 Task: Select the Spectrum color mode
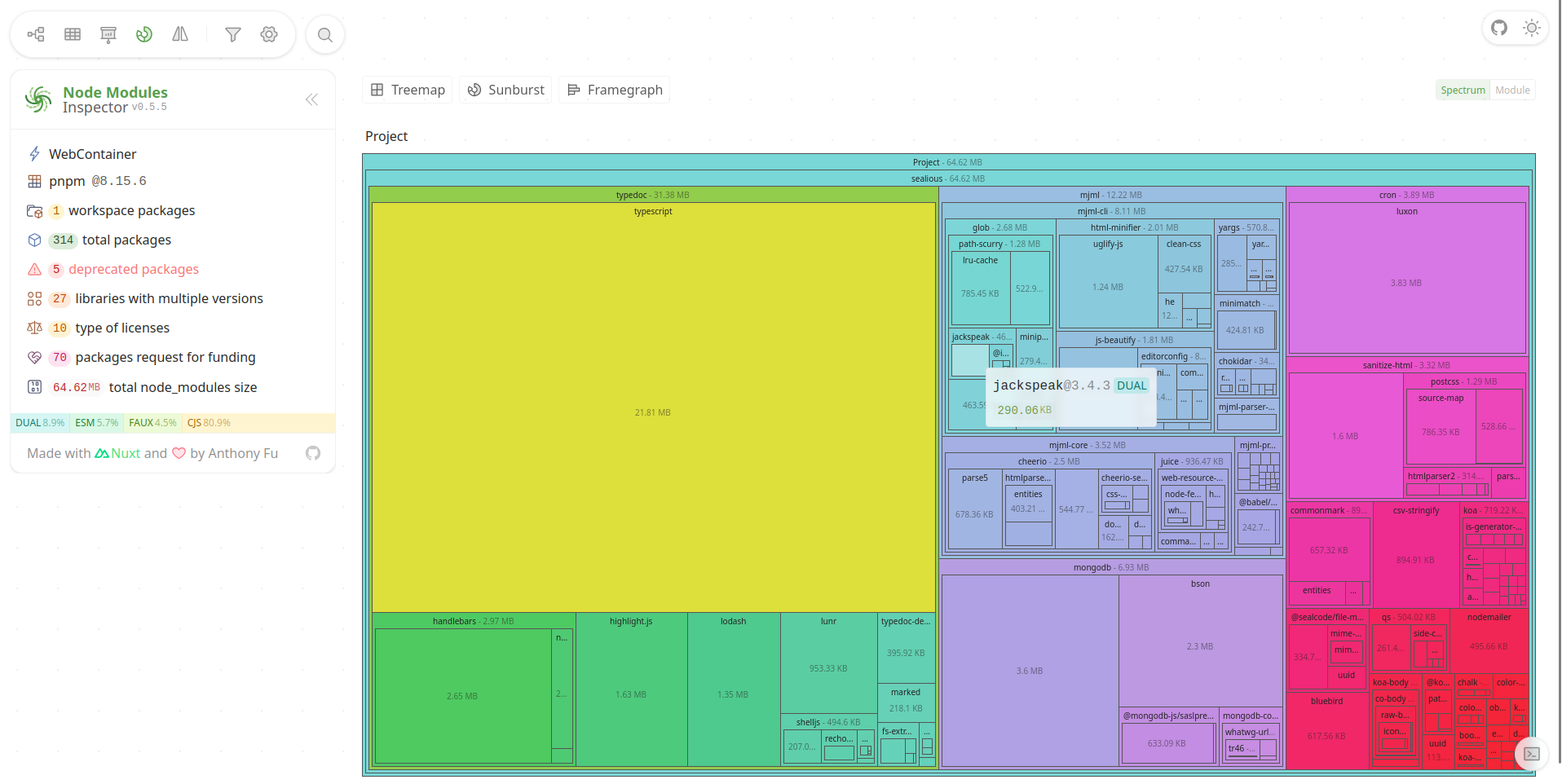pos(1463,90)
